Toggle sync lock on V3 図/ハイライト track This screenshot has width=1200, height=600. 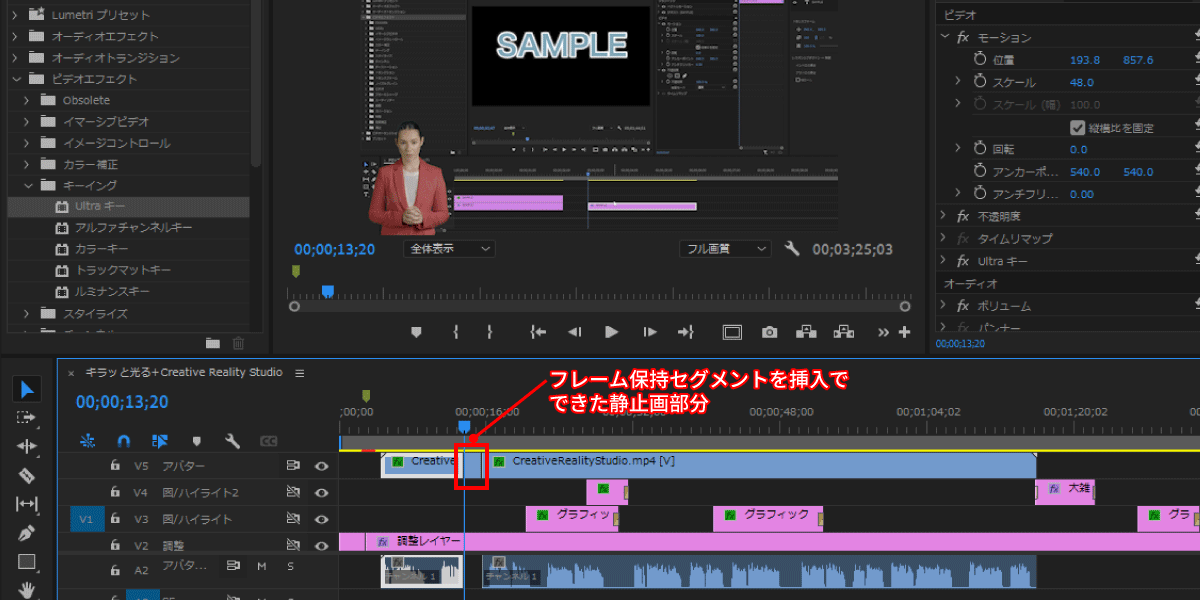tap(294, 520)
